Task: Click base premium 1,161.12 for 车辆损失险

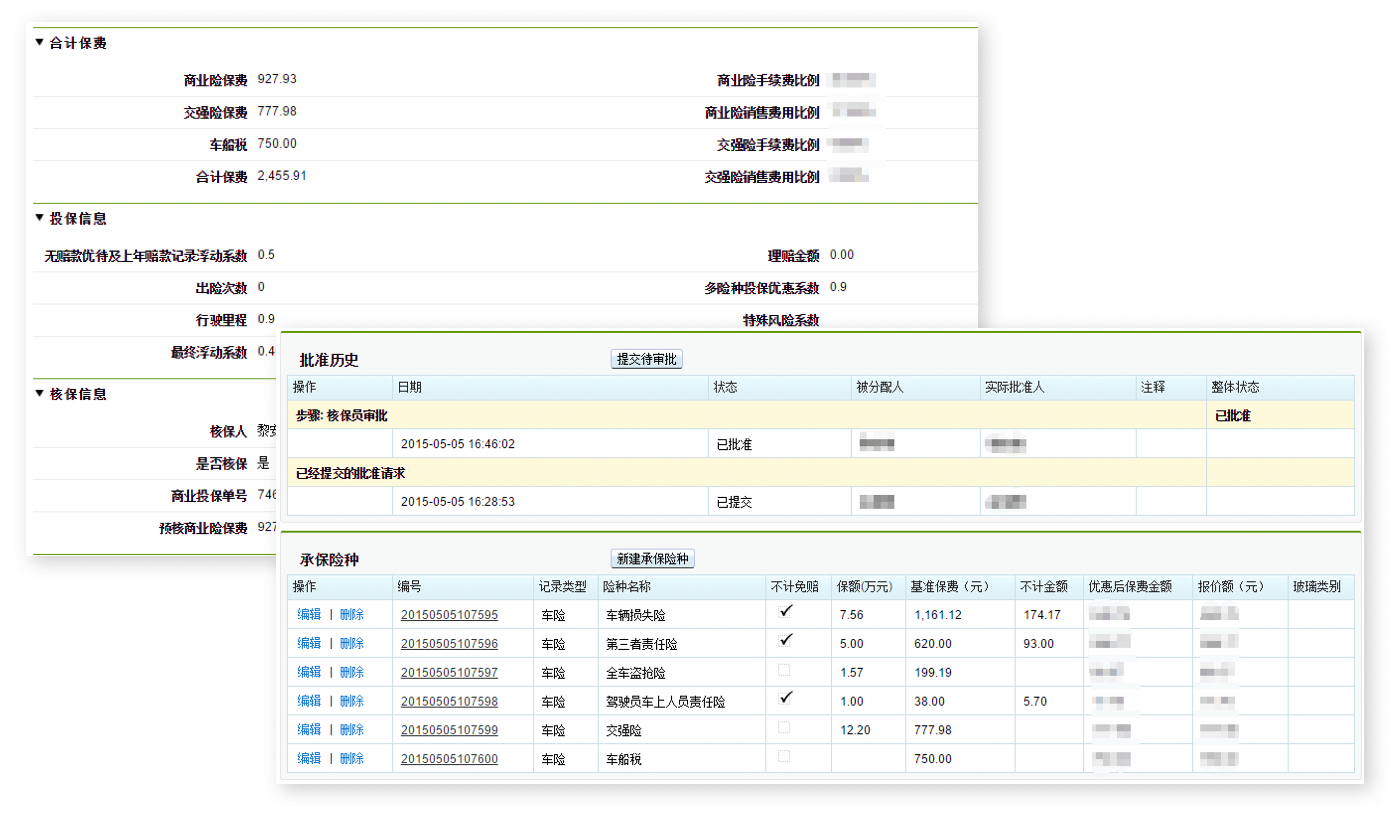Action: point(938,615)
